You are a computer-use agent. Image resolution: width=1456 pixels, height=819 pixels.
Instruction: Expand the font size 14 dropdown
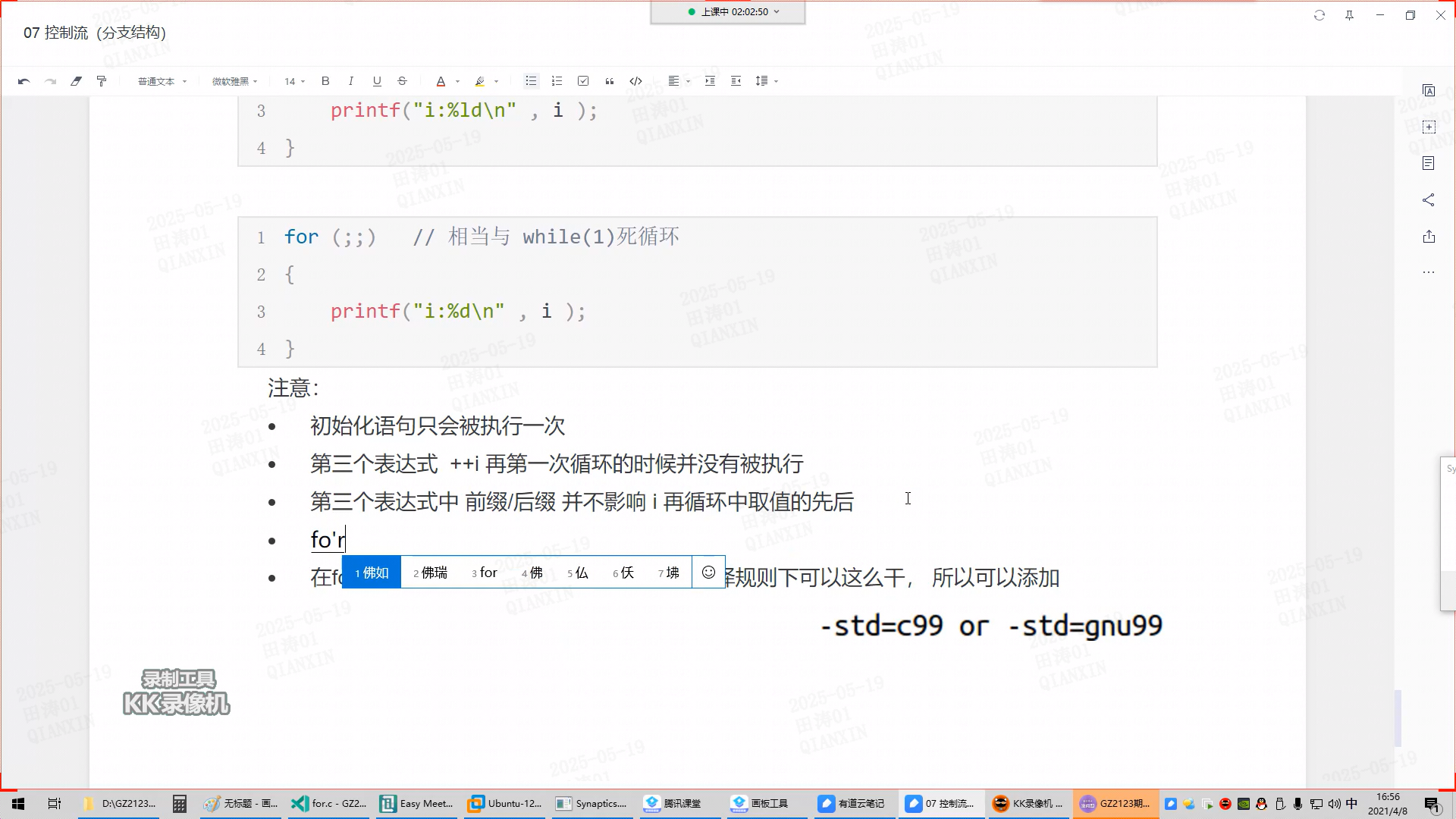click(294, 81)
